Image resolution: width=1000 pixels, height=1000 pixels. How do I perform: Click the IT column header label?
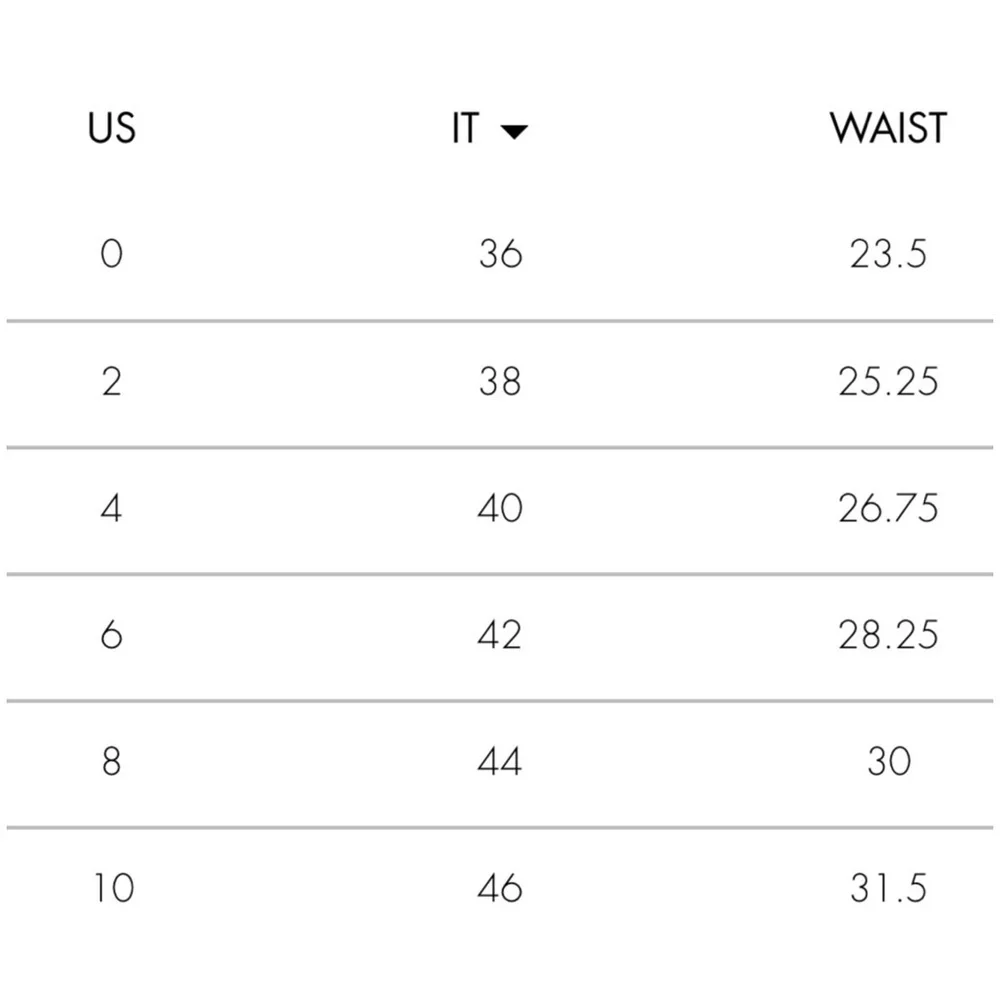tap(466, 129)
